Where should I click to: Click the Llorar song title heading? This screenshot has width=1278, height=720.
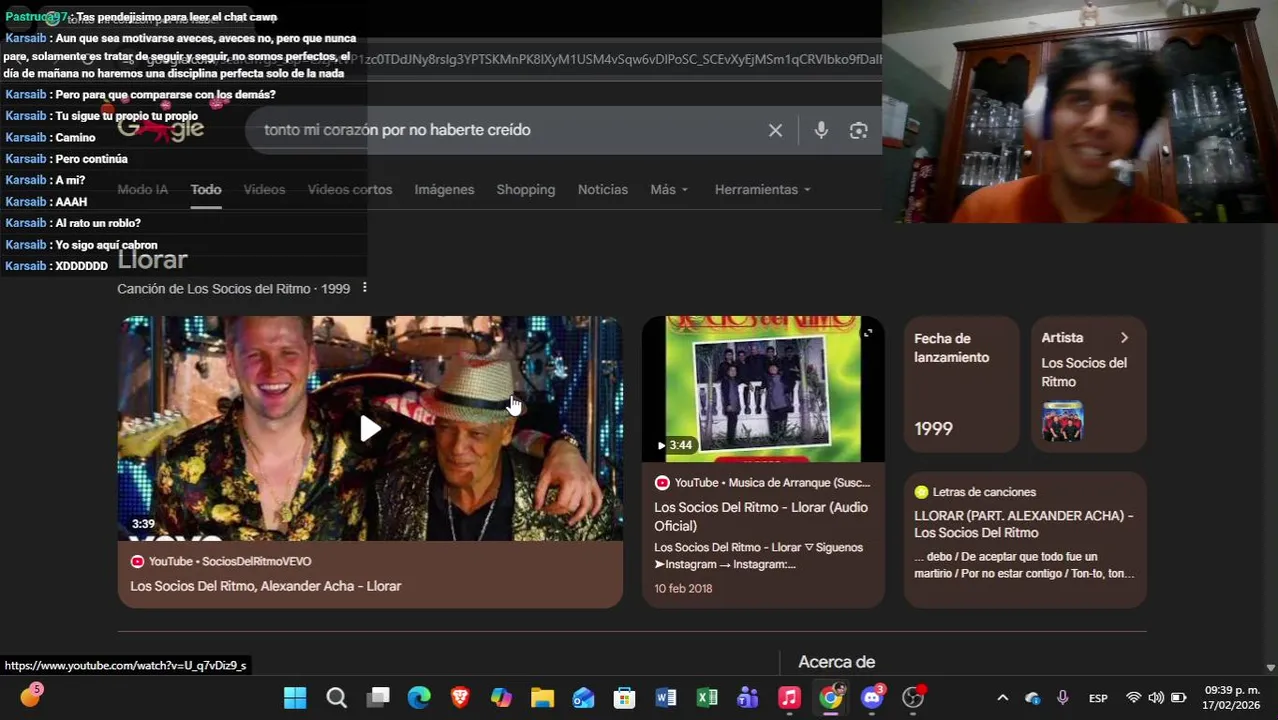pyautogui.click(x=152, y=260)
